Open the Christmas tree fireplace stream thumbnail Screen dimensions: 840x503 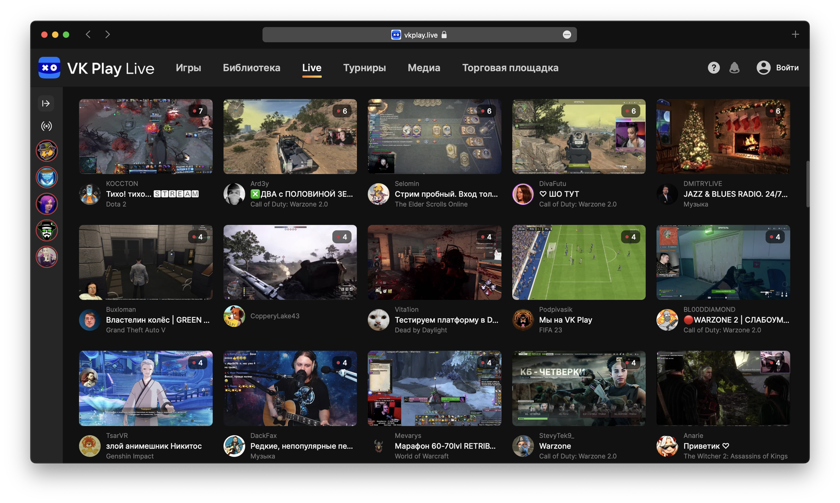723,137
